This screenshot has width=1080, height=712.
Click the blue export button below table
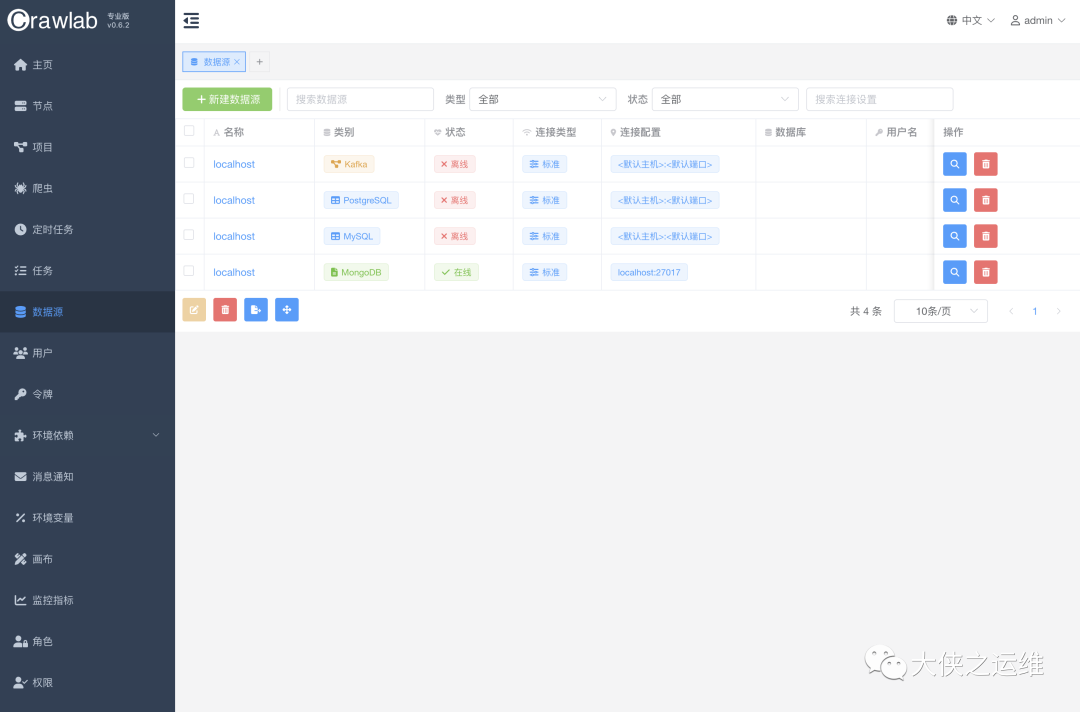tap(256, 310)
